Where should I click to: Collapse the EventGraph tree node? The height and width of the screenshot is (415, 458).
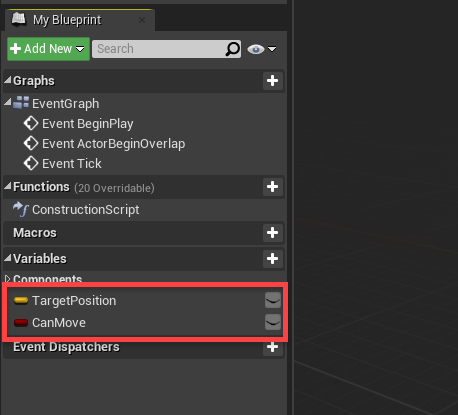coord(8,102)
